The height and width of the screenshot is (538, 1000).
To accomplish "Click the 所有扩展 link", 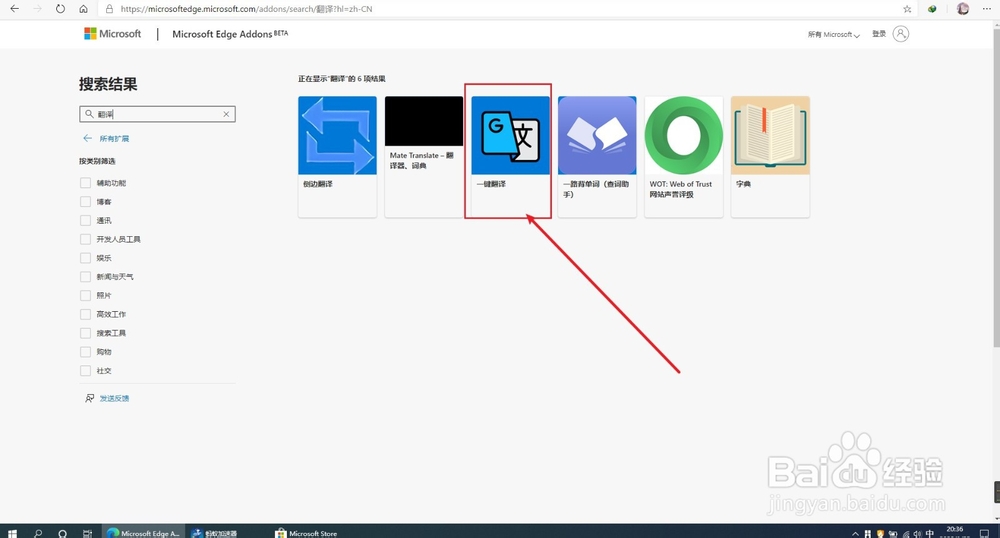I will 114,138.
